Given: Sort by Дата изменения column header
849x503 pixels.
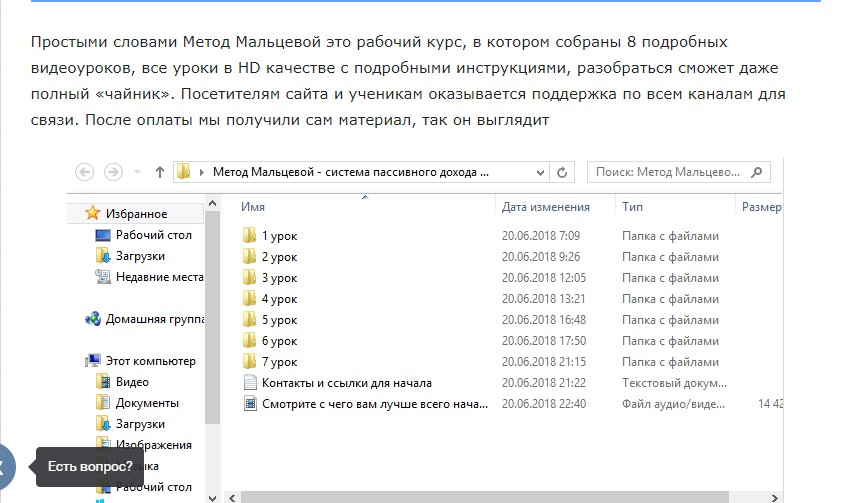Looking at the screenshot, I should (x=545, y=207).
